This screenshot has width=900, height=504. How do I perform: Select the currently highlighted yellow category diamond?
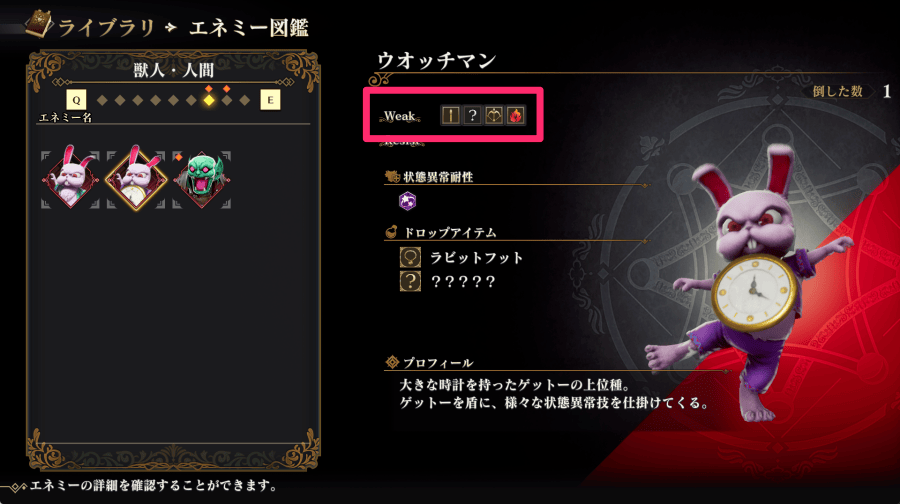coord(209,100)
